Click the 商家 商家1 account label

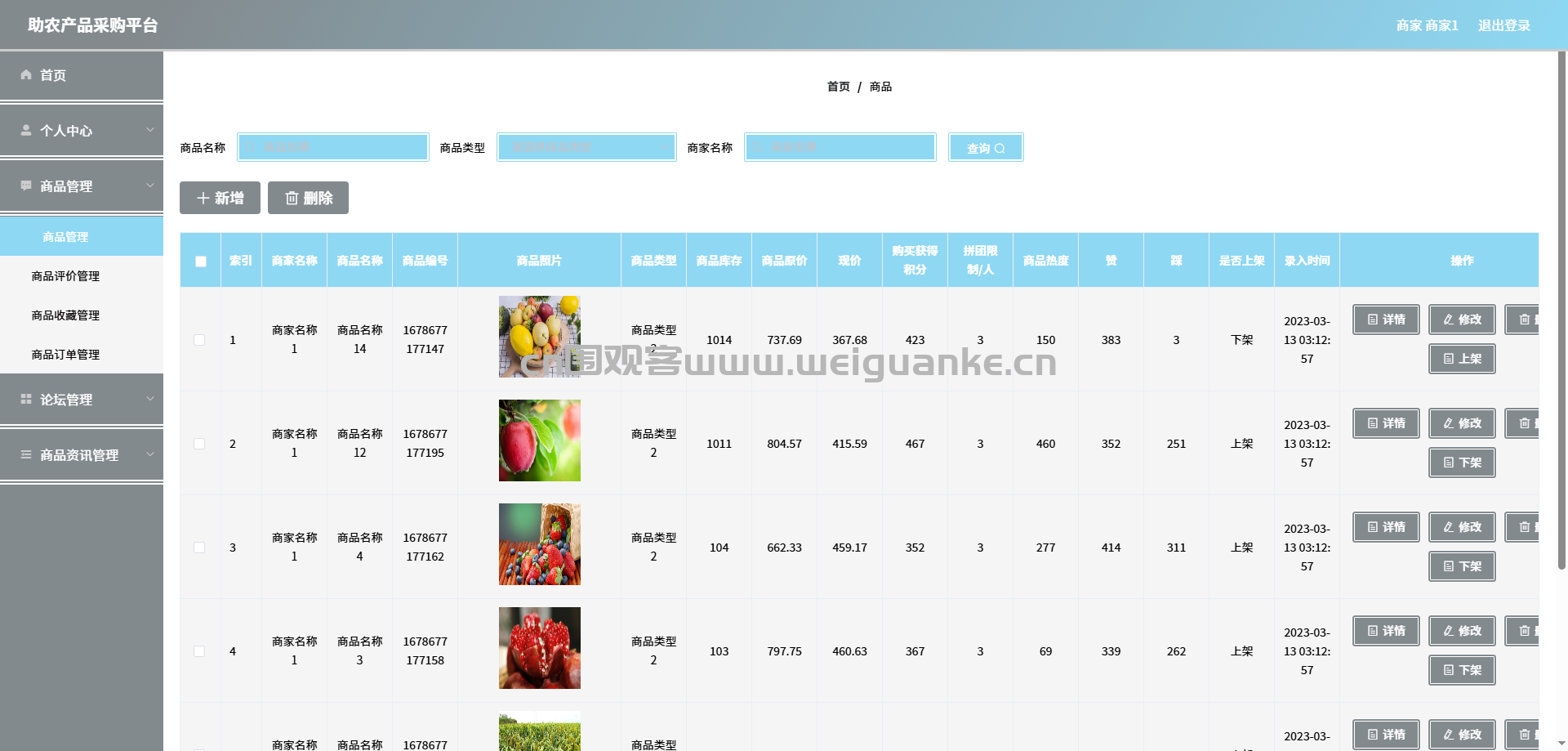(1427, 25)
